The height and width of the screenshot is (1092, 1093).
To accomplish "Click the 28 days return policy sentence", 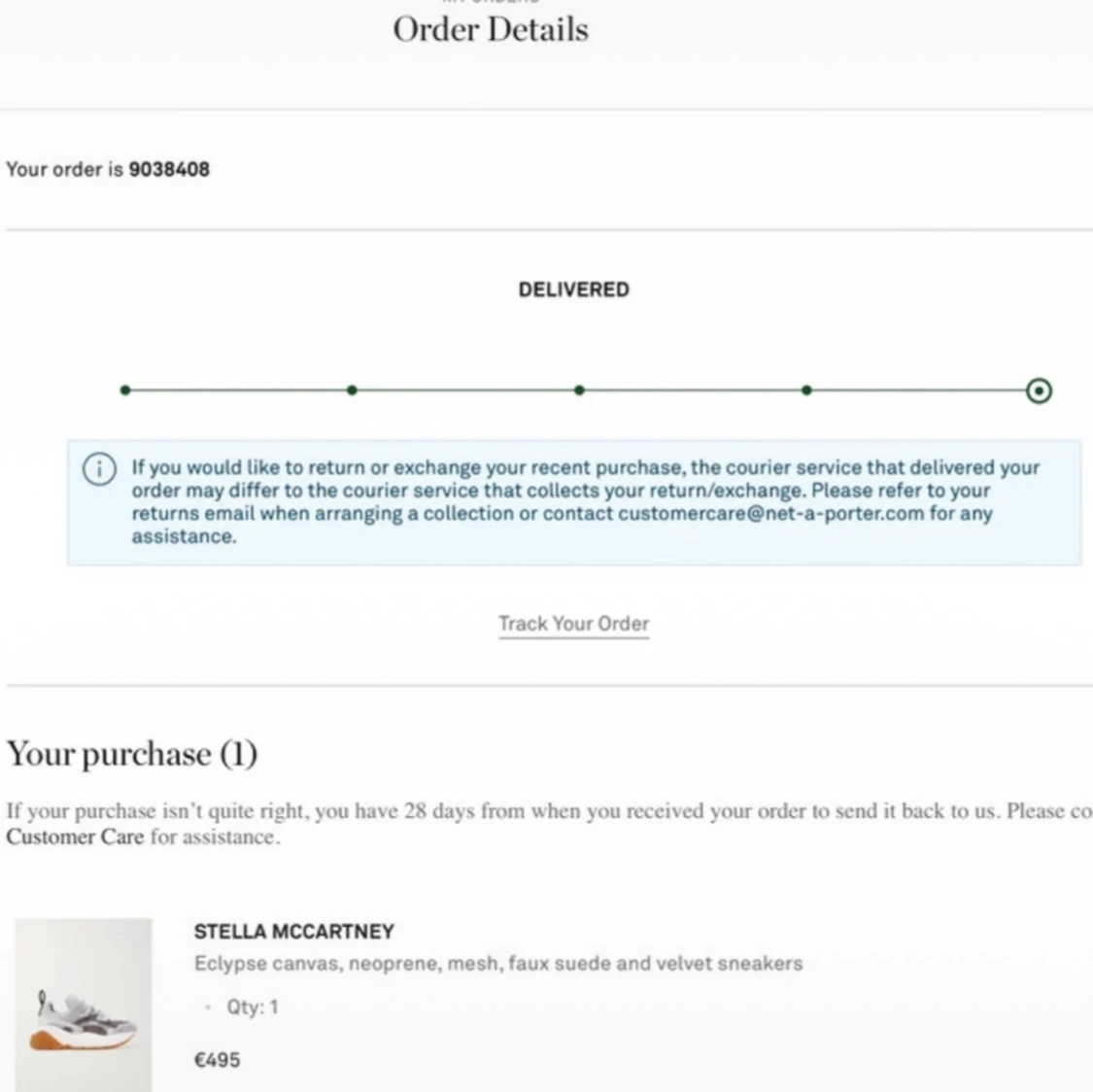I will (544, 811).
